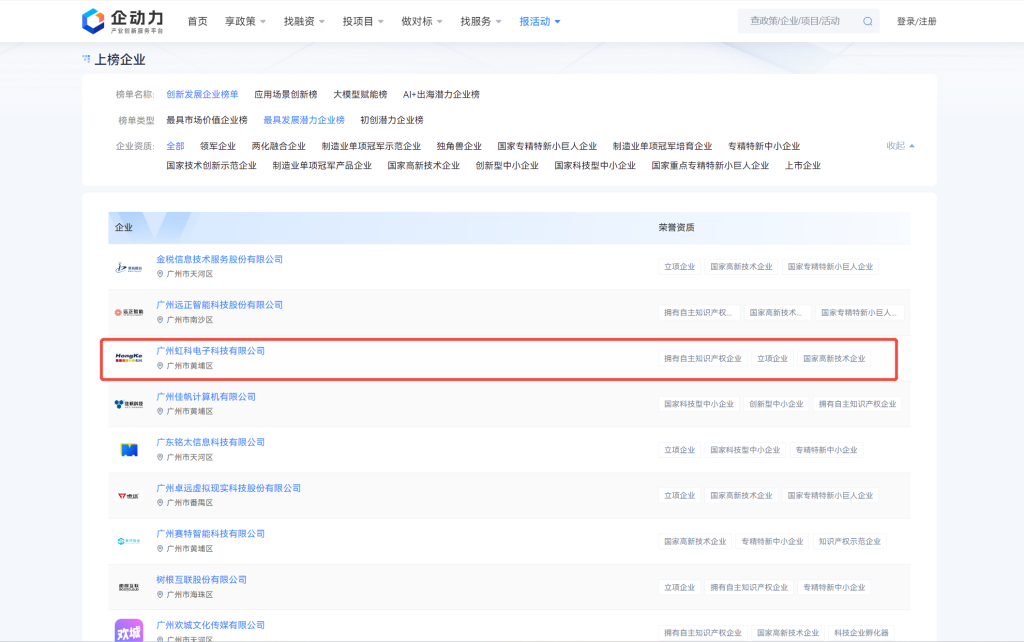
Task: Click 登录/注册 in the header
Action: click(x=916, y=21)
